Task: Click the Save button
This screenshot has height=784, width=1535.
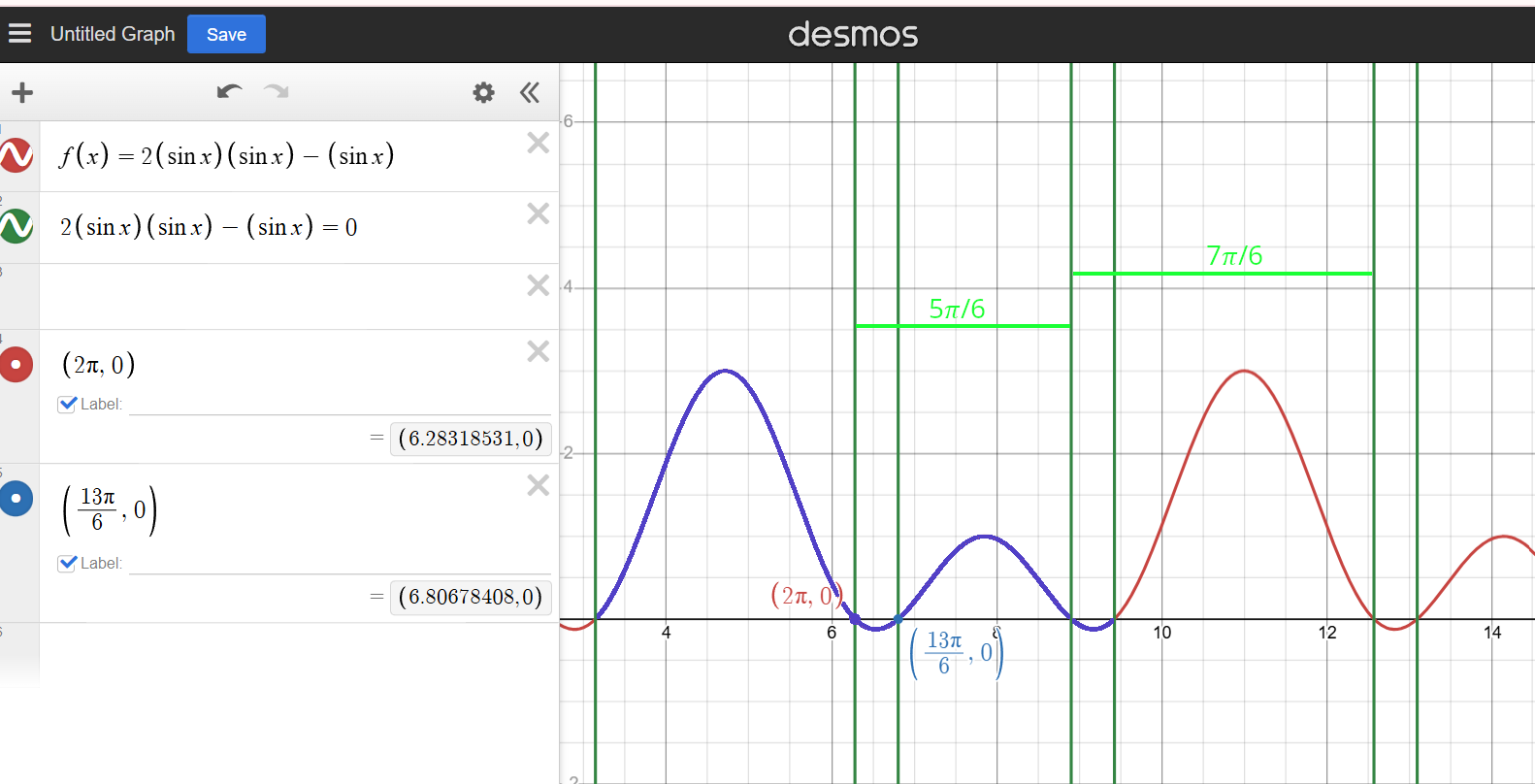Action: (226, 35)
